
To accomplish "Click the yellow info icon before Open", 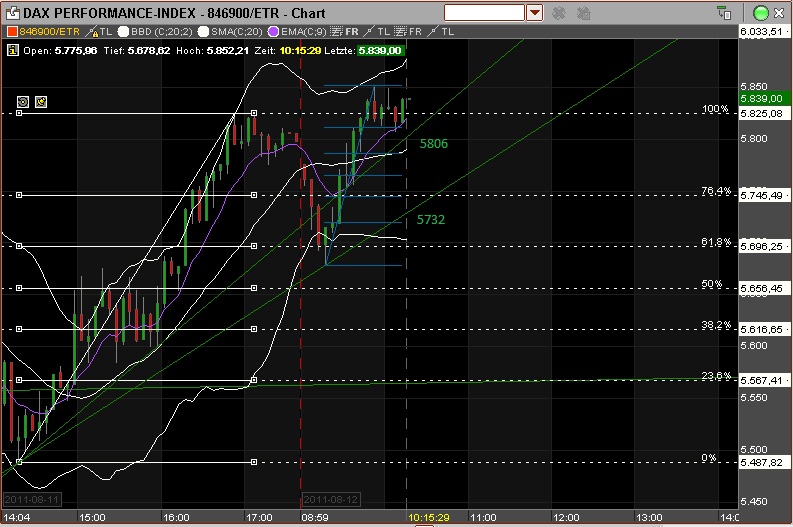I will point(13,51).
